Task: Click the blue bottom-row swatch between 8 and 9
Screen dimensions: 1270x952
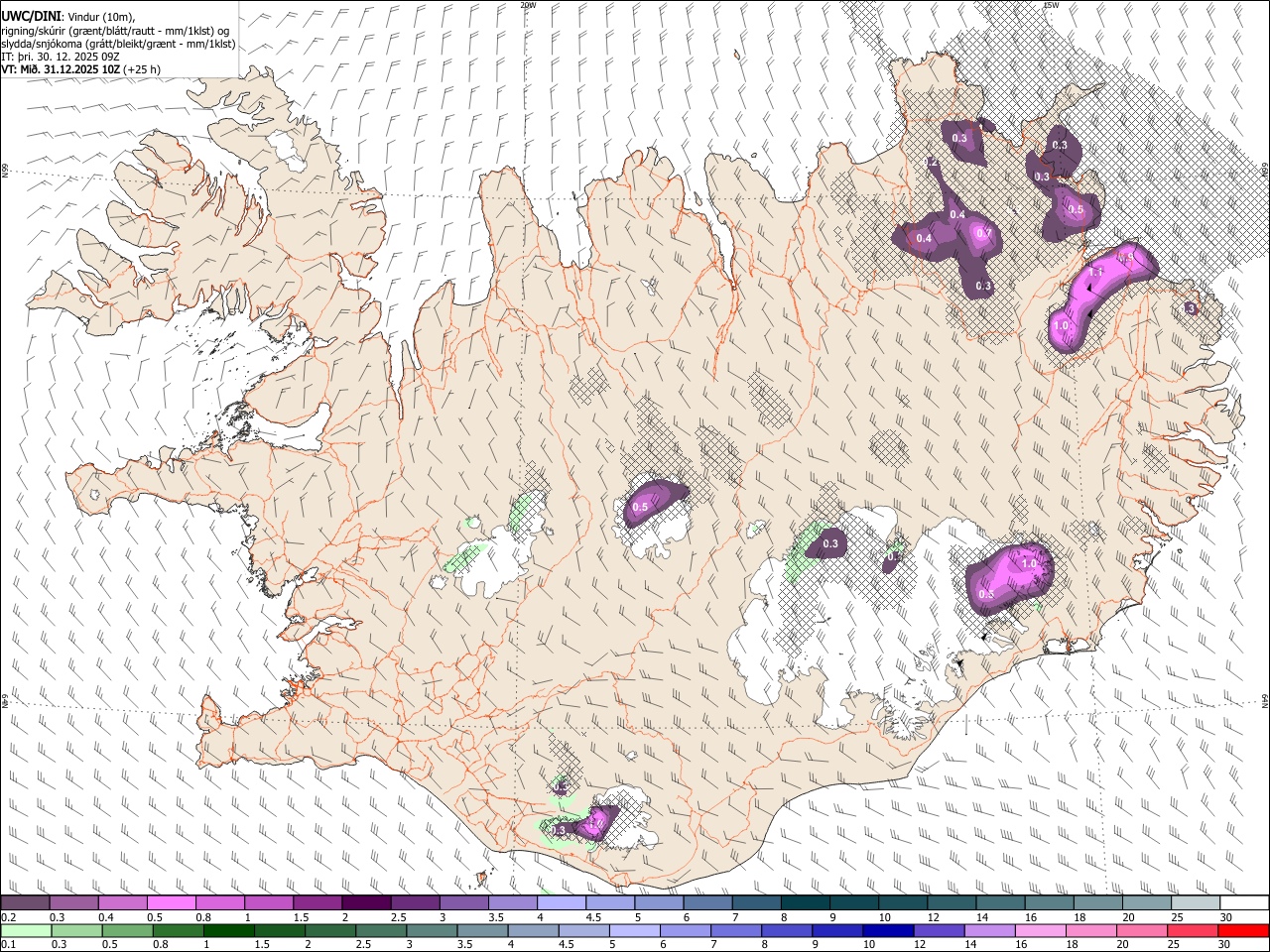Action: (786, 930)
